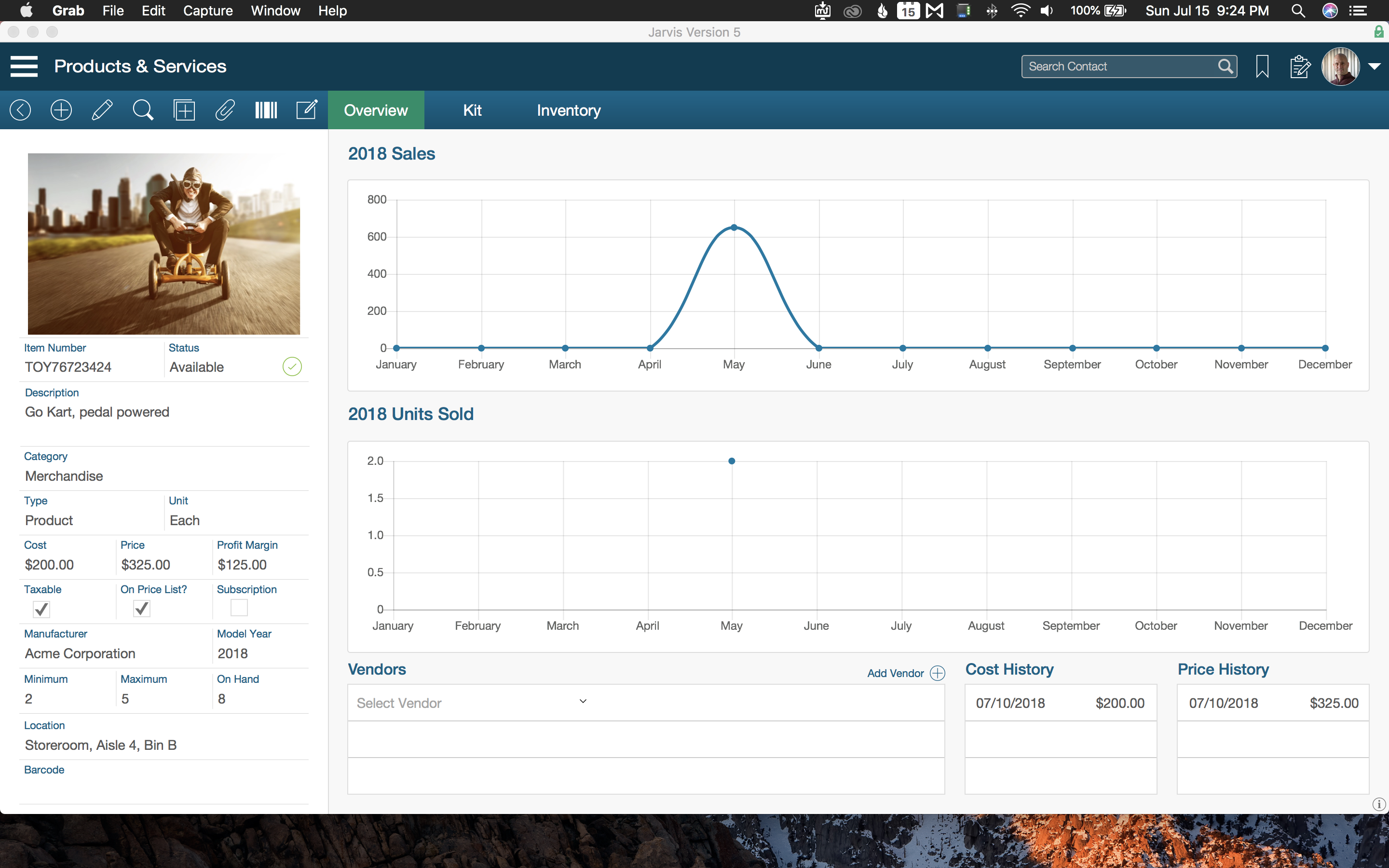Screen dimensions: 1389x868
Task: Click the Bluetooth menu bar icon
Action: point(992,10)
